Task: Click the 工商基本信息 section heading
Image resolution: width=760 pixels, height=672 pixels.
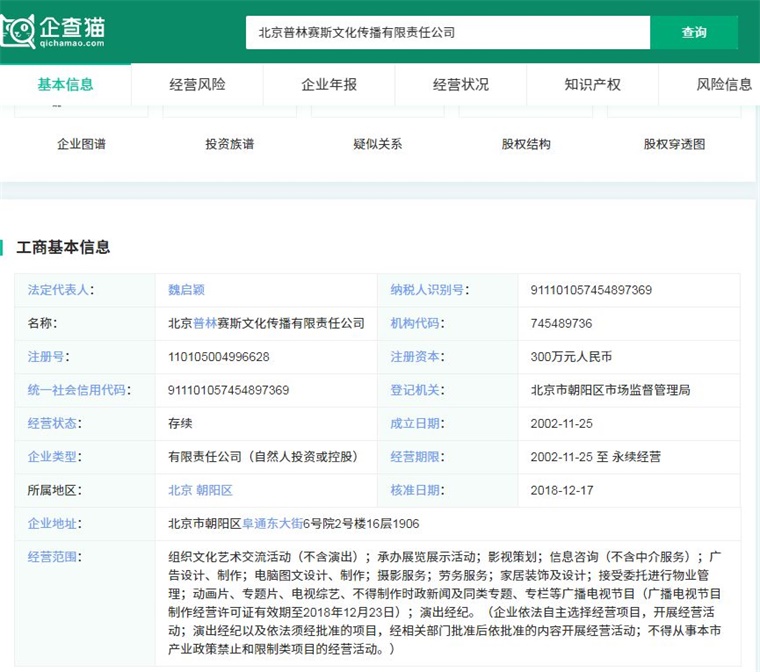Action: (x=63, y=247)
